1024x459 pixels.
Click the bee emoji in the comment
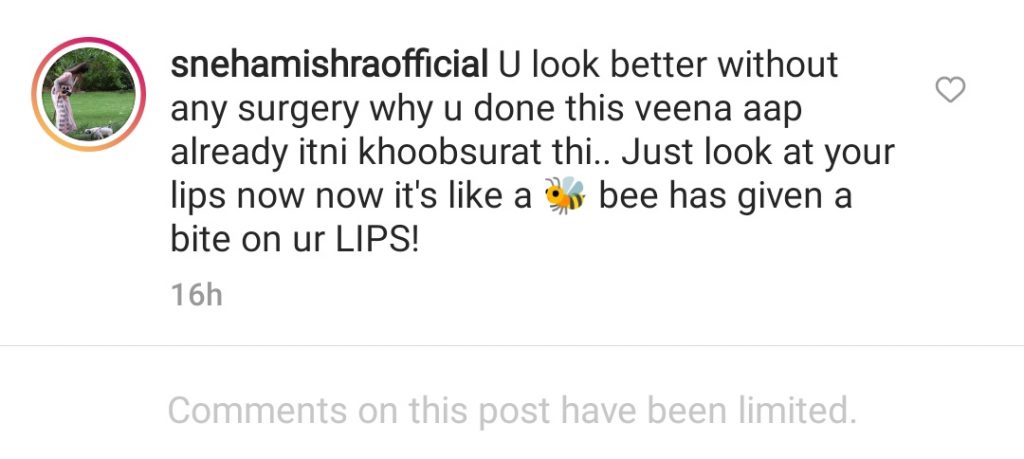(x=566, y=195)
